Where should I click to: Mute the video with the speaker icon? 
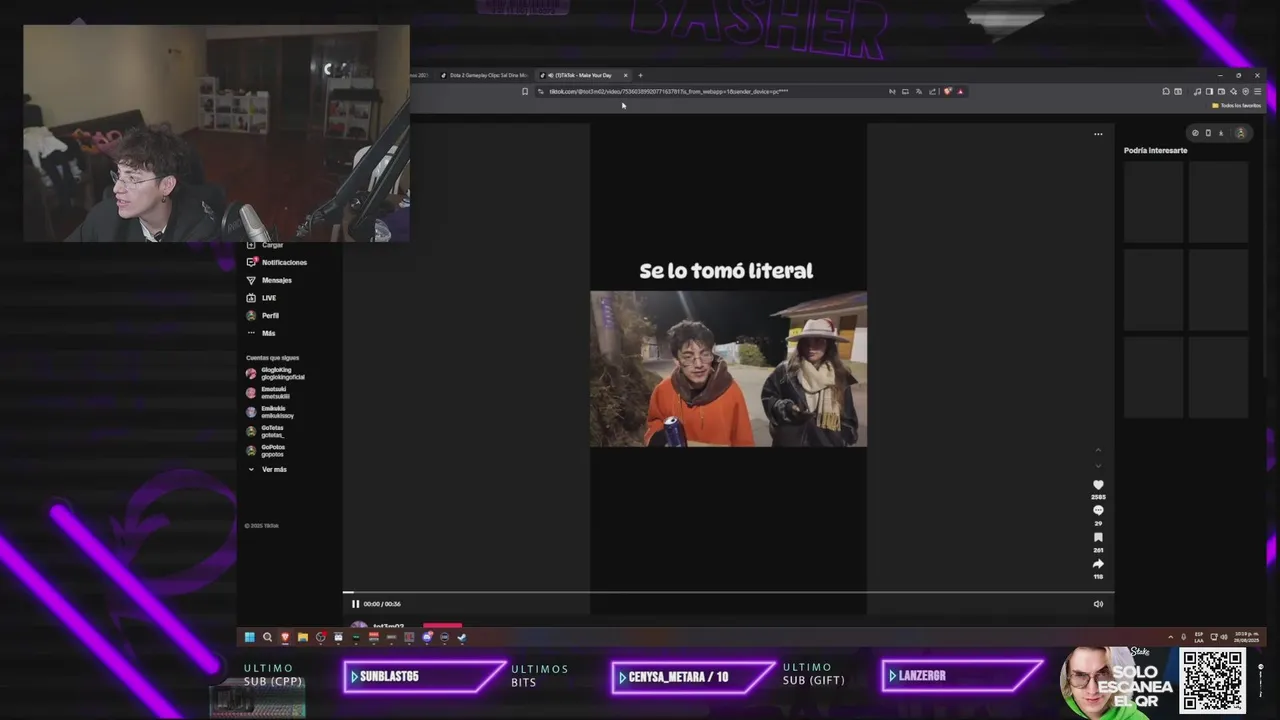[x=1098, y=604]
